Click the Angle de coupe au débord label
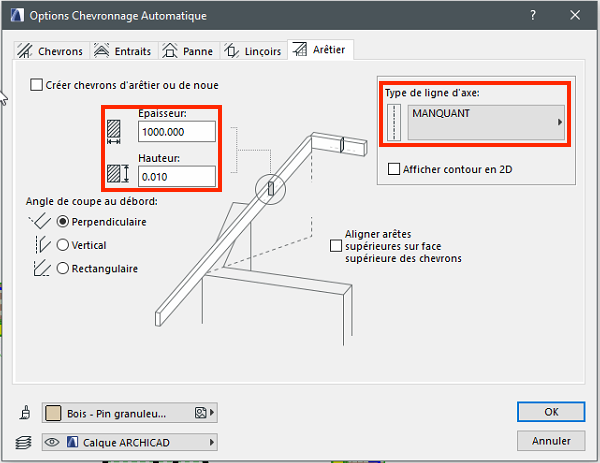Image resolution: width=600 pixels, height=463 pixels. tap(91, 201)
